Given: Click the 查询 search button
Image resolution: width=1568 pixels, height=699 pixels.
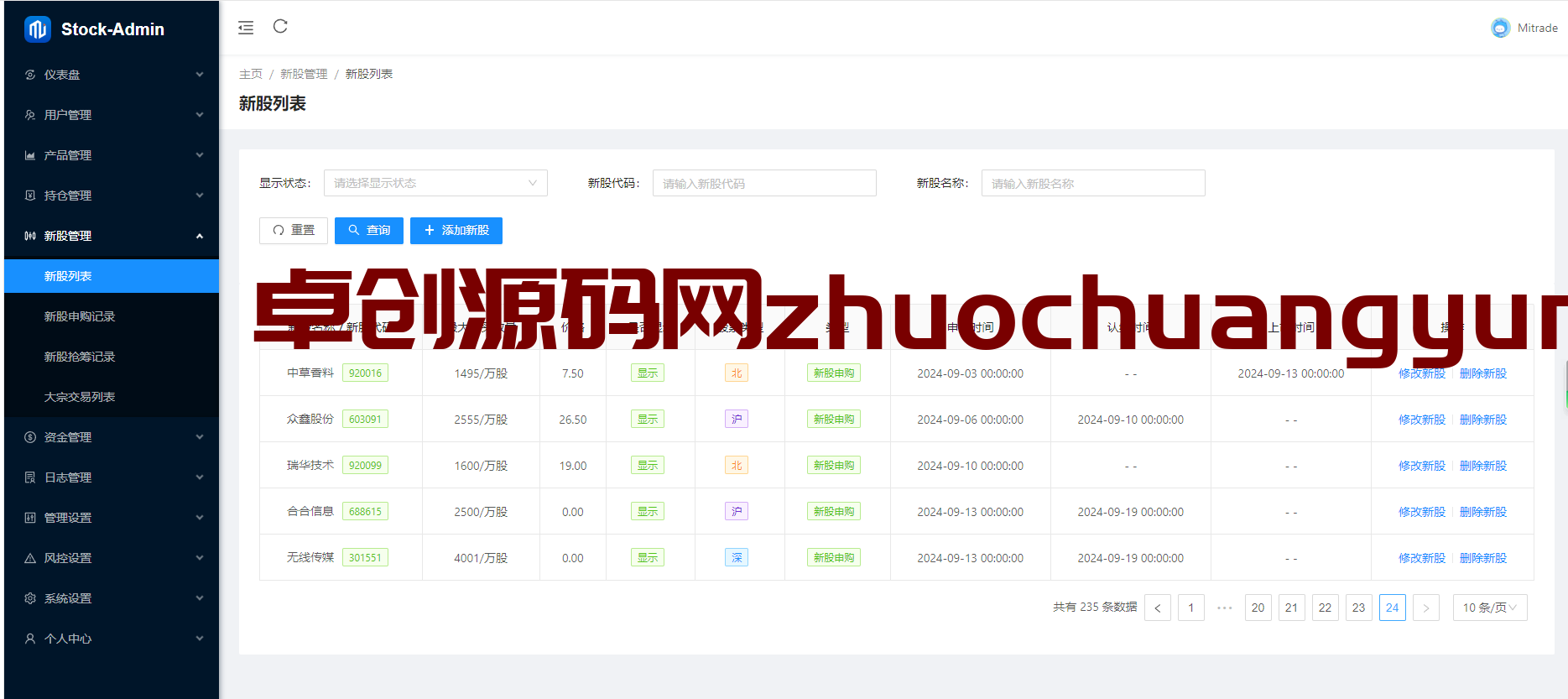Looking at the screenshot, I should (x=369, y=231).
